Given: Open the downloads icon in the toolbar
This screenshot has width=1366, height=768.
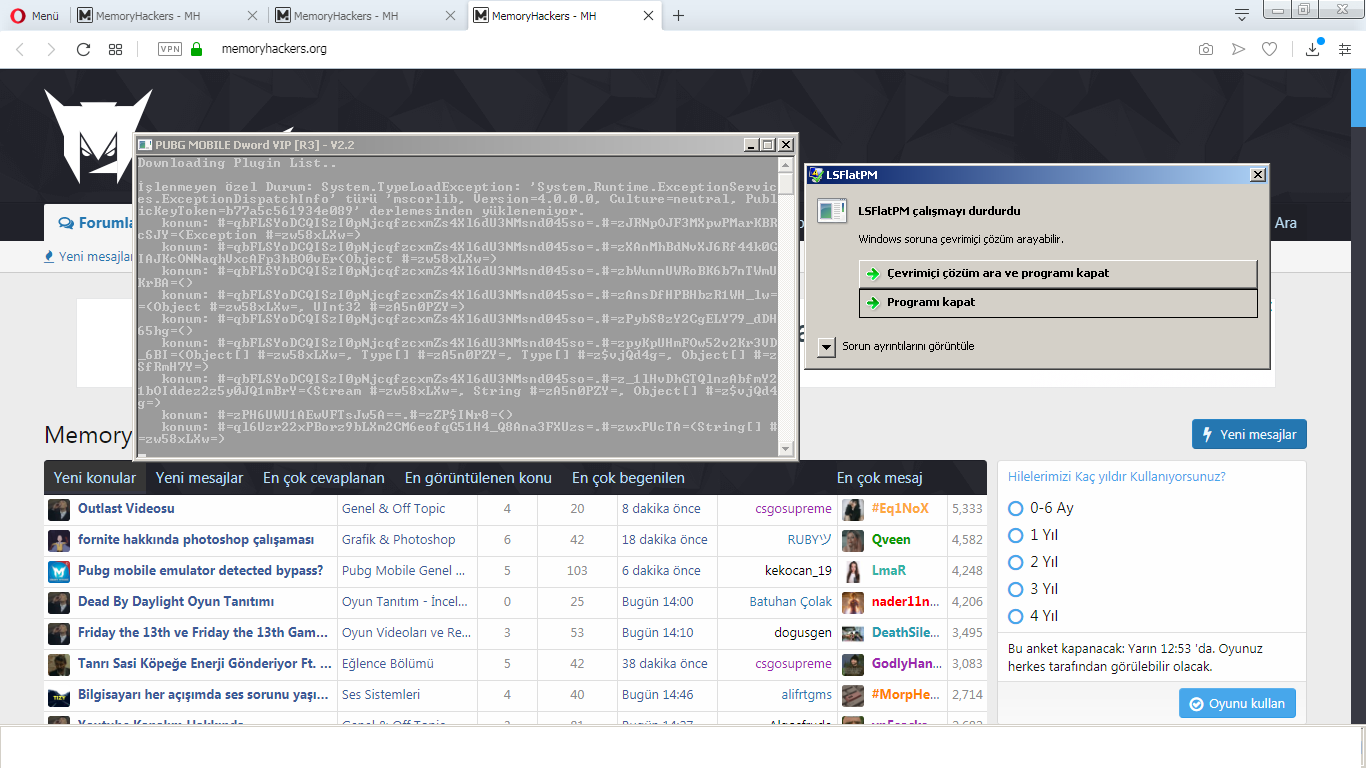Looking at the screenshot, I should 1313,49.
